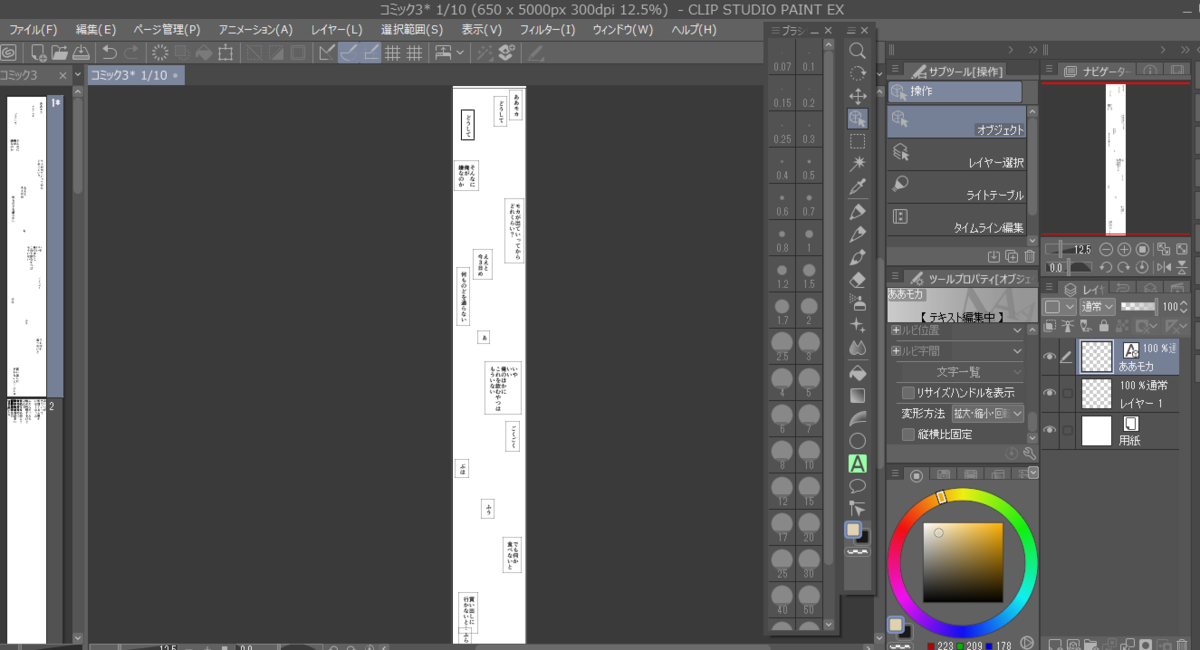Hide レイヤー 1 layer visibility eye
Image resolution: width=1200 pixels, height=650 pixels.
click(x=1050, y=393)
